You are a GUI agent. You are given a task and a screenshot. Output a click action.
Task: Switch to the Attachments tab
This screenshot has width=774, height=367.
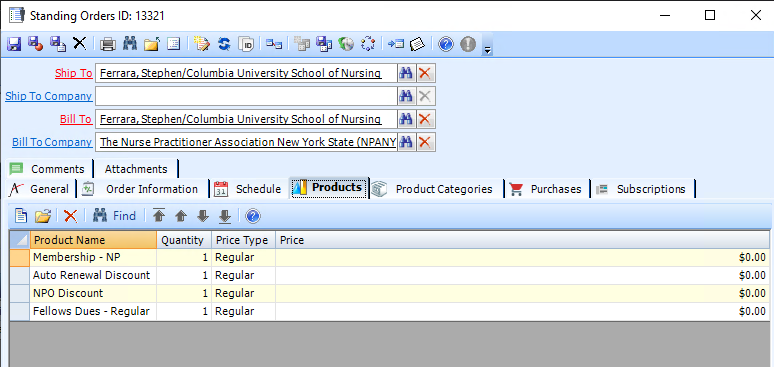[x=136, y=169]
